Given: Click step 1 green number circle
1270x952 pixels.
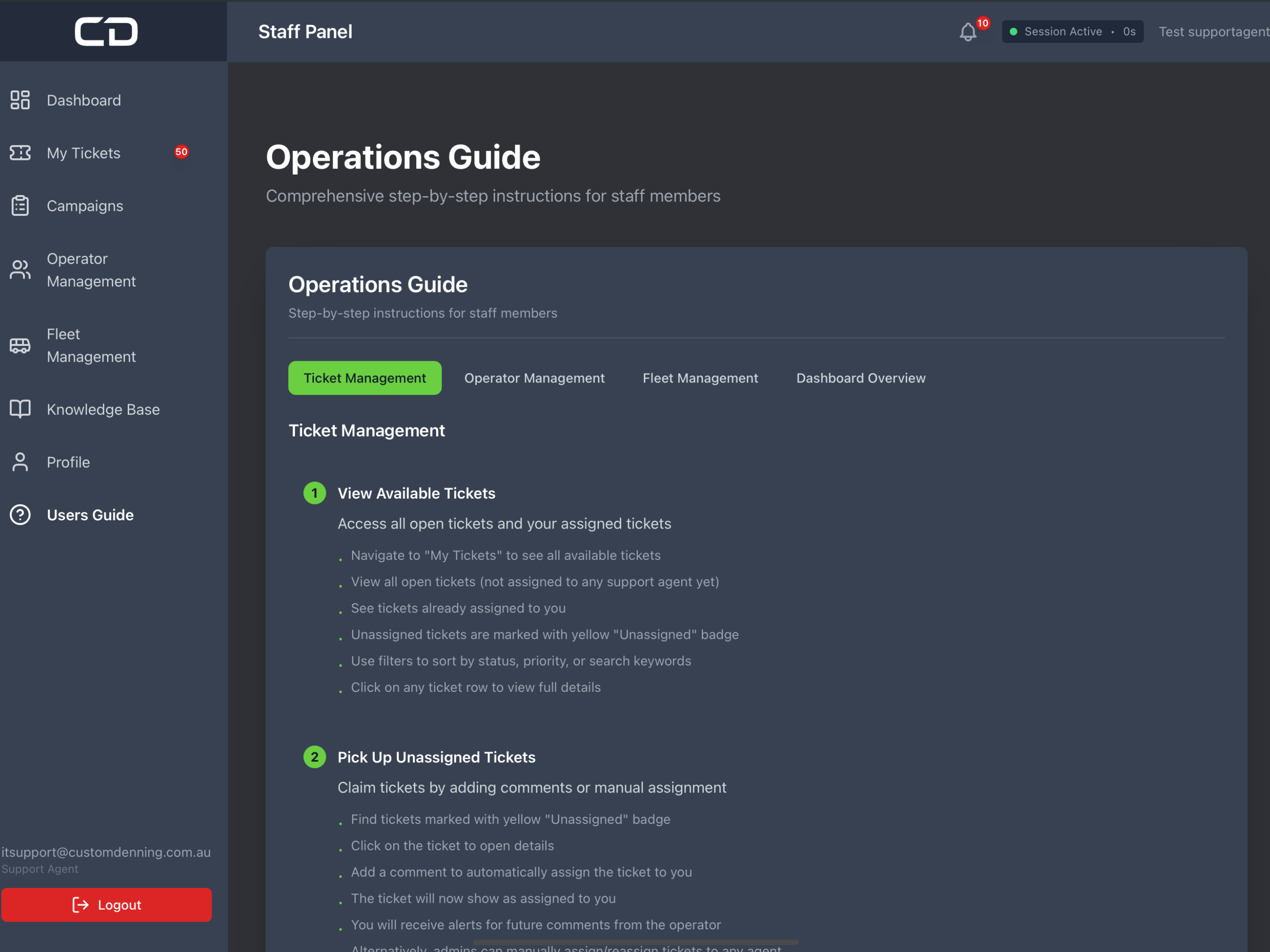Looking at the screenshot, I should [315, 493].
